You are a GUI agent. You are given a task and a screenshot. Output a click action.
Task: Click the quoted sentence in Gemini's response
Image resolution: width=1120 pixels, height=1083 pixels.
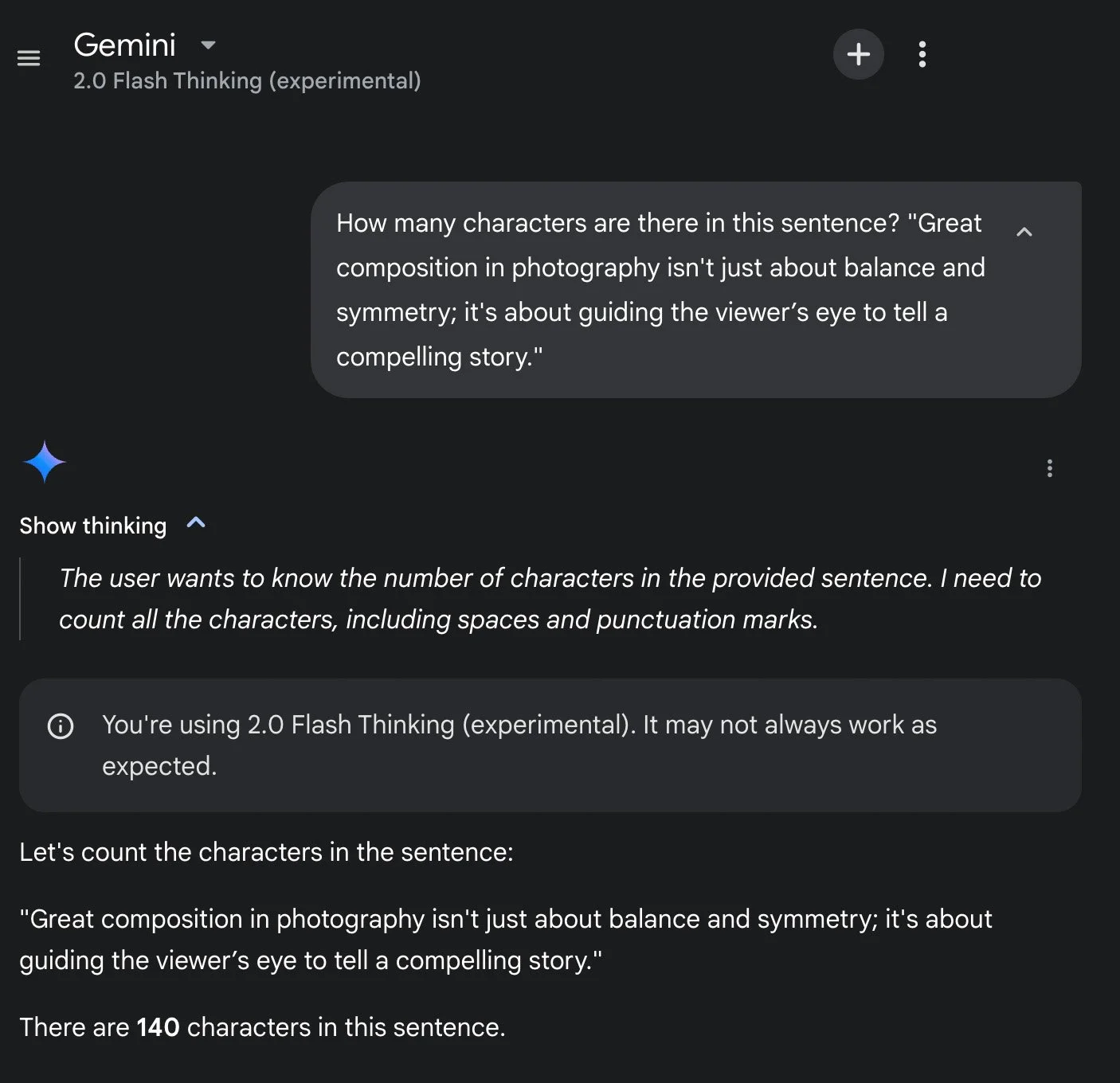point(506,940)
